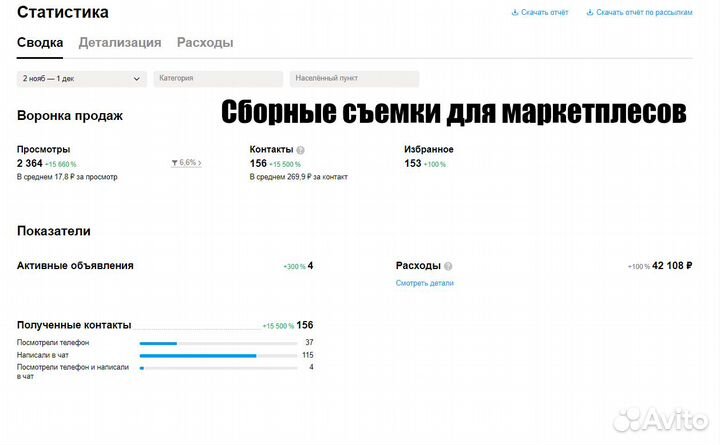
Task: Click the expenses value 42 108 ₽
Action: 672,265
